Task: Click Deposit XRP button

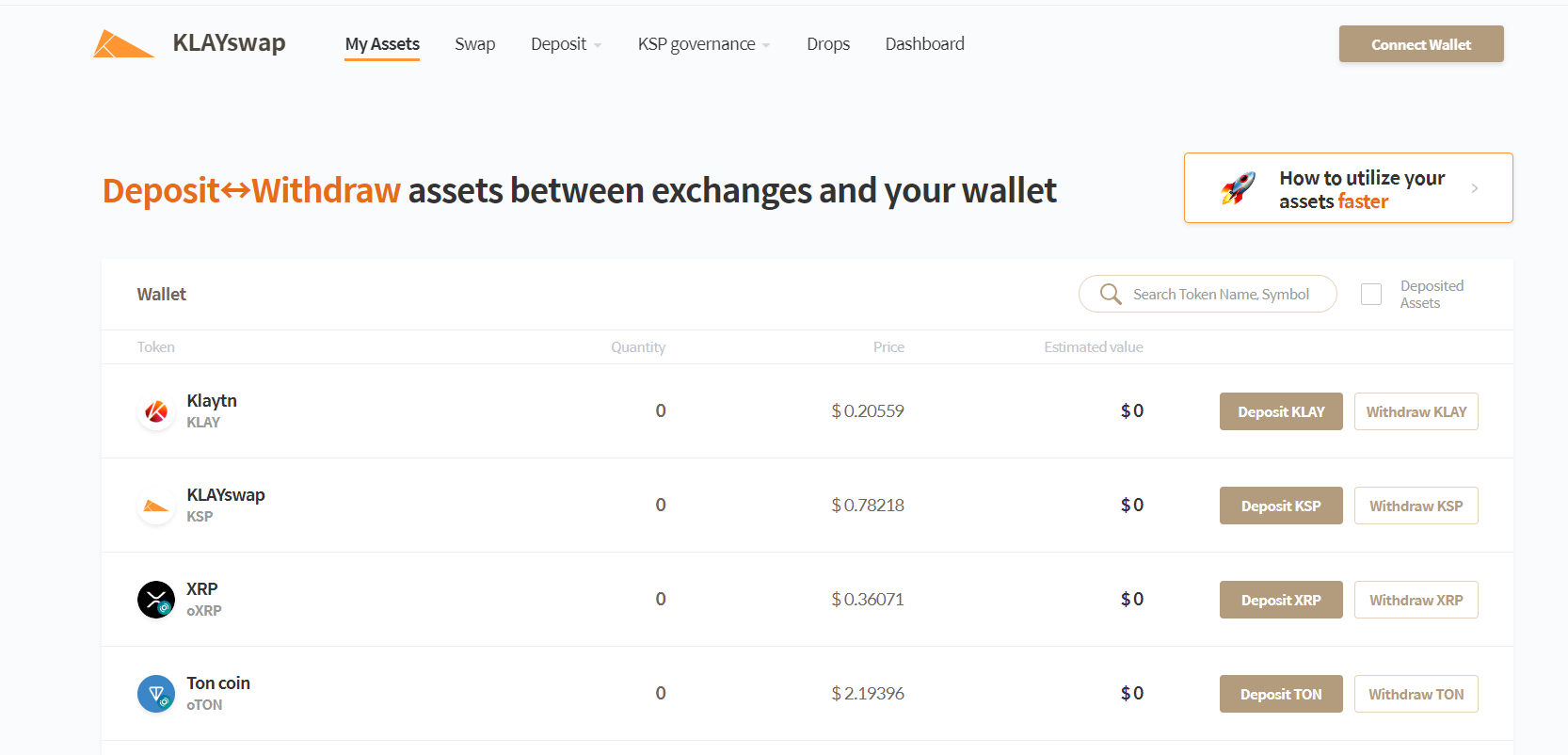Action: pos(1281,600)
